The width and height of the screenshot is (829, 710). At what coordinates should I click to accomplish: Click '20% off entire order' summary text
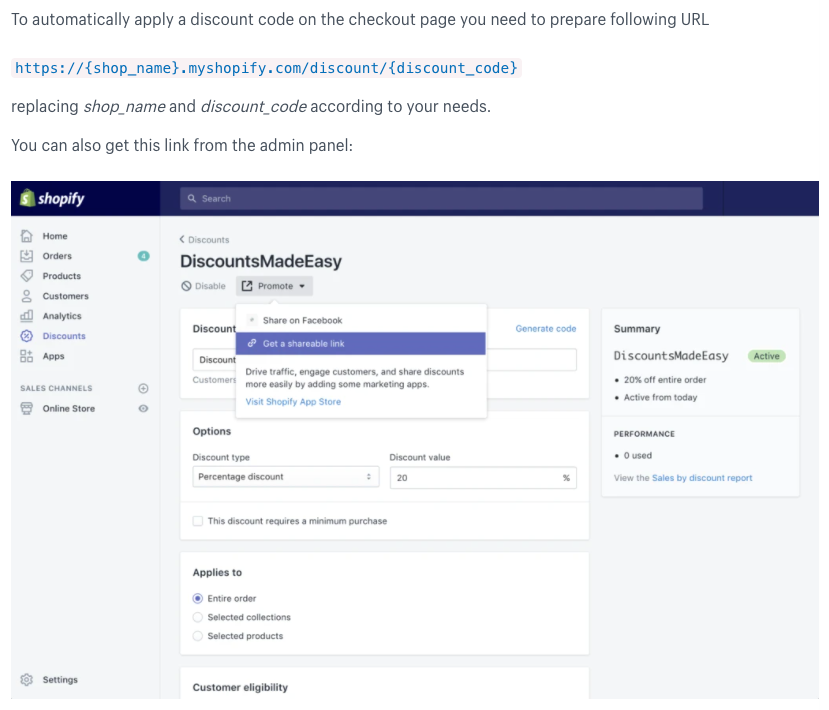click(x=665, y=380)
